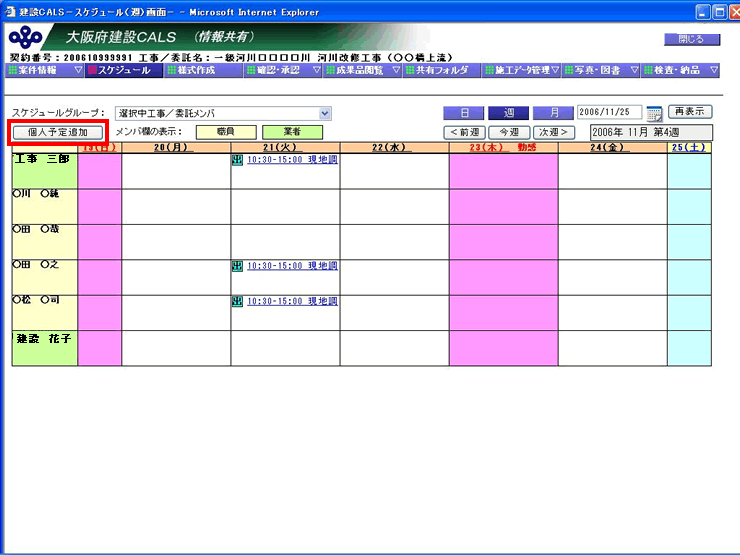Open 工事 三郎's 10:30-15:00 現地調 link
This screenshot has width=740, height=555.
click(292, 160)
